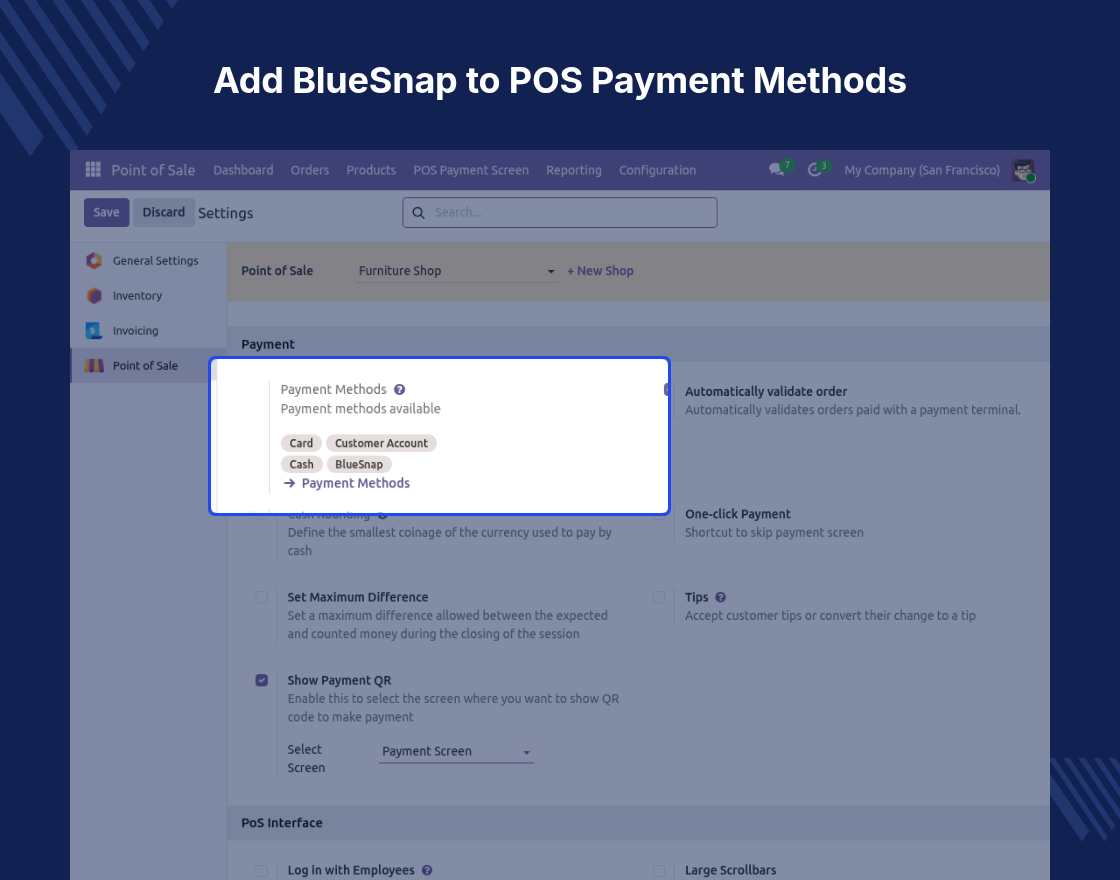The width and height of the screenshot is (1120, 880).
Task: Open the Reporting menu
Action: (x=574, y=170)
